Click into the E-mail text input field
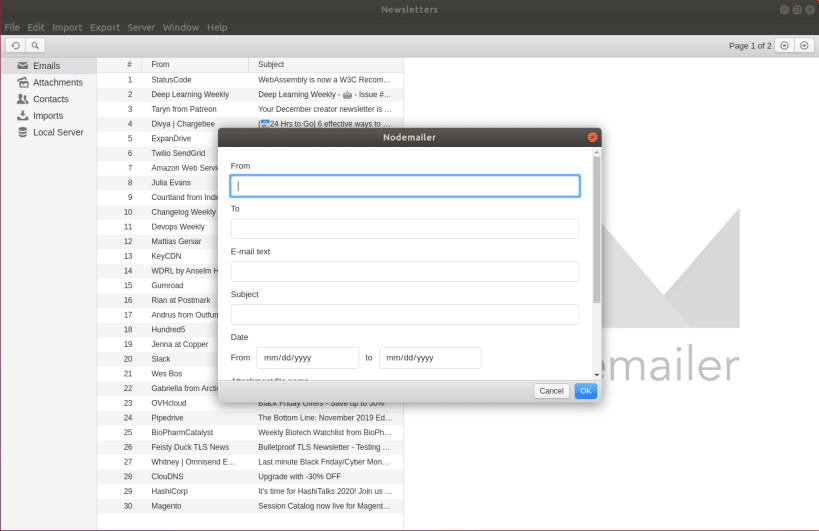The width and height of the screenshot is (819, 531). tap(405, 272)
